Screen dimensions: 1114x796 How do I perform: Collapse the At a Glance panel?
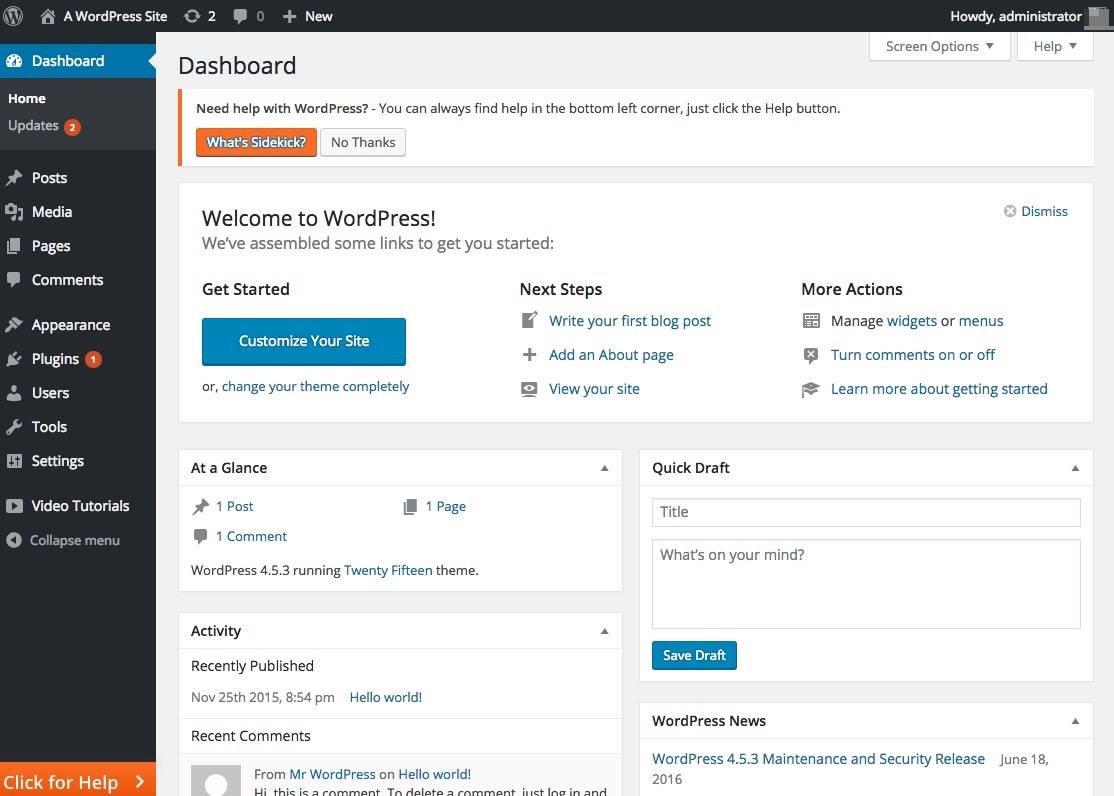point(604,467)
